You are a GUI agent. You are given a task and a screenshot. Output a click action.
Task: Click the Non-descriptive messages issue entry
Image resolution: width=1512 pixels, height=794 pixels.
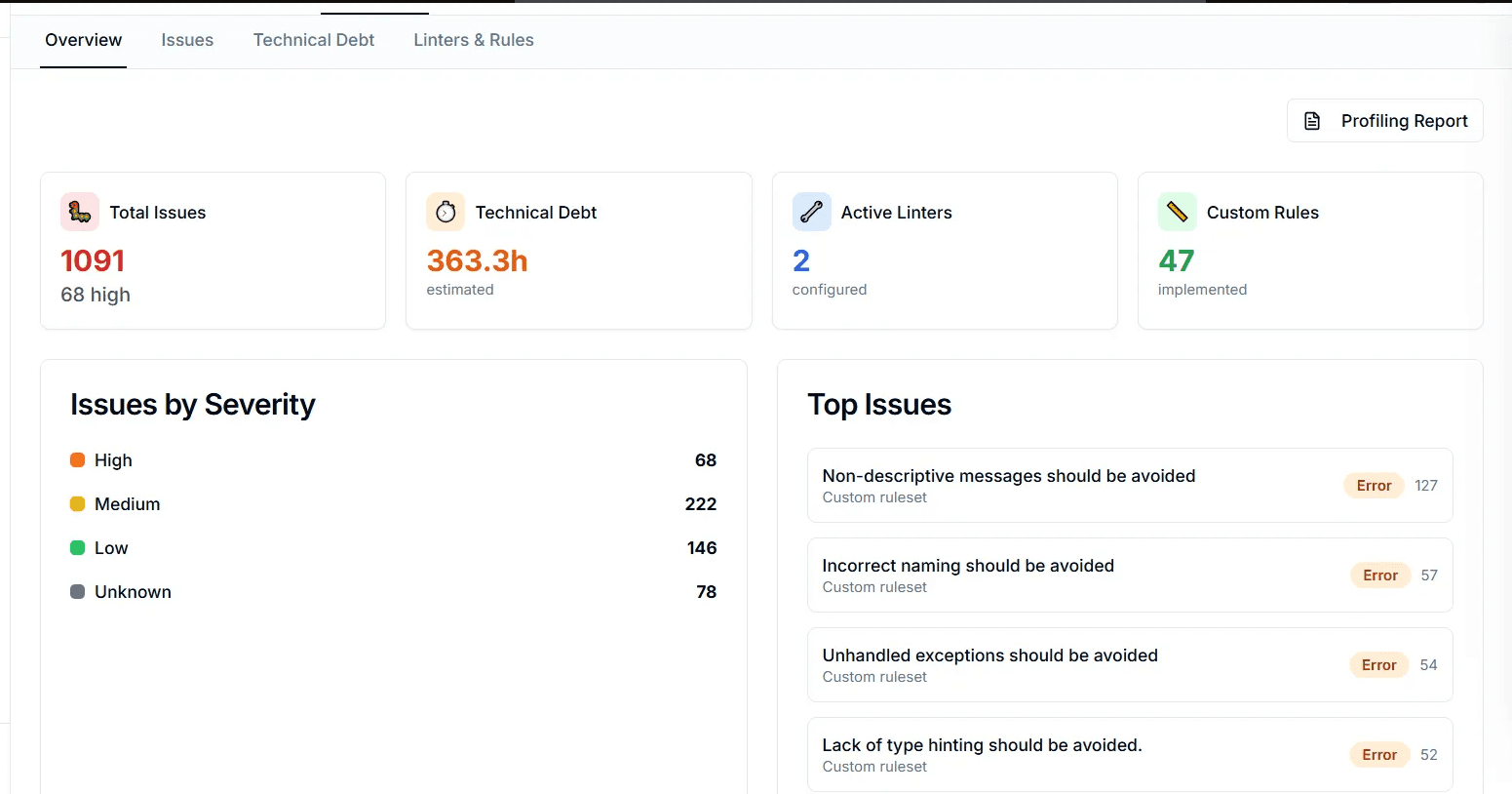(x=1009, y=476)
